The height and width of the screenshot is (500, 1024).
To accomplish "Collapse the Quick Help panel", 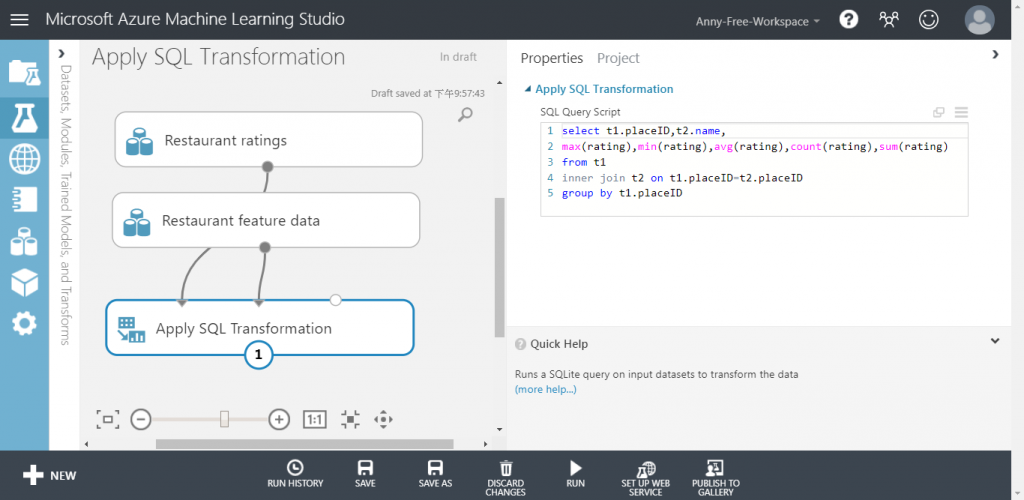I will tap(995, 341).
